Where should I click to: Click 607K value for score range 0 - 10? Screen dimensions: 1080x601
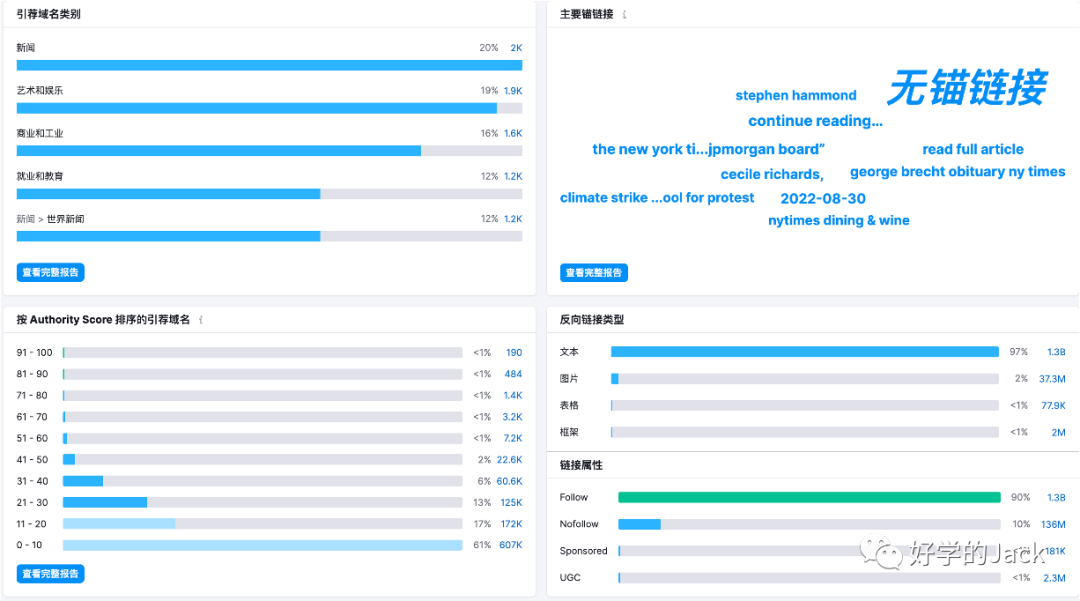coord(509,545)
